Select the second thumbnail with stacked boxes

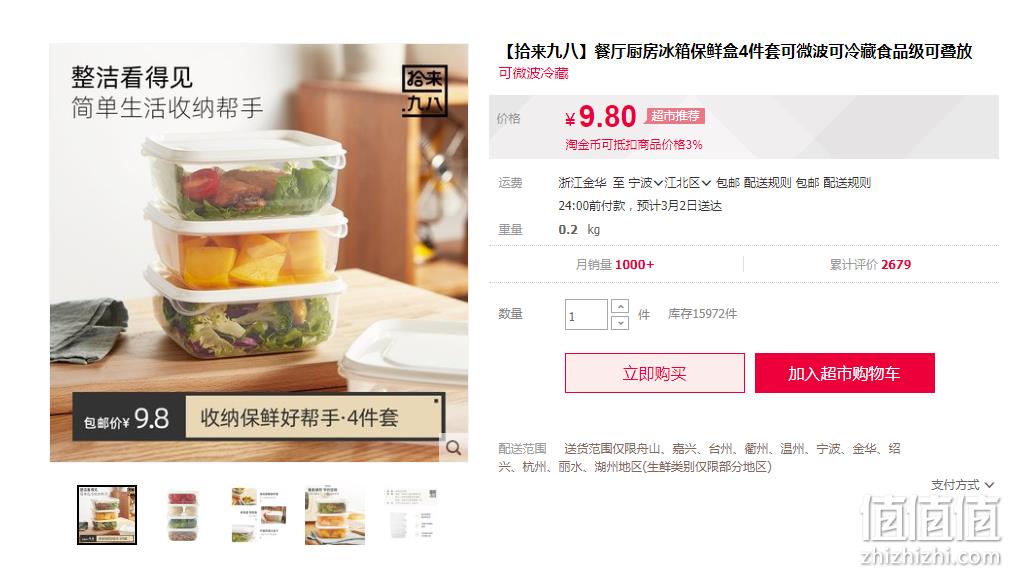(x=183, y=515)
